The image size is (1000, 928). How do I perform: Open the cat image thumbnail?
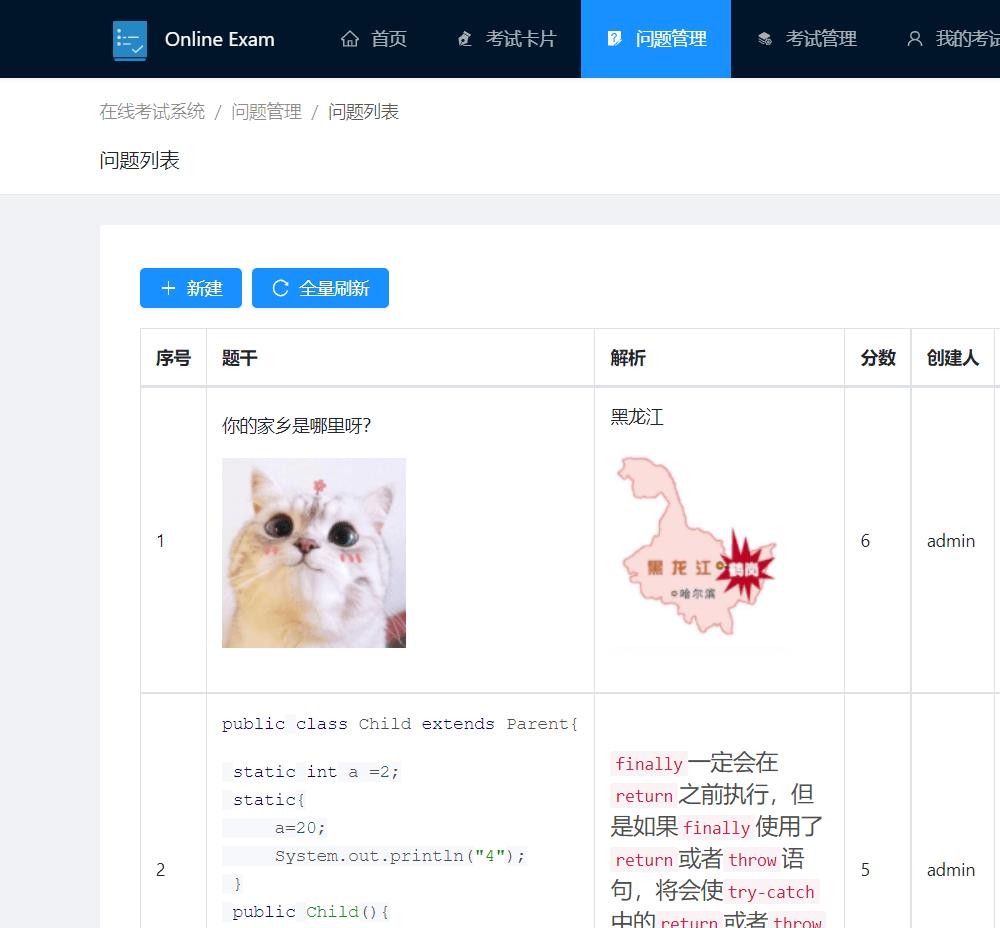(314, 553)
